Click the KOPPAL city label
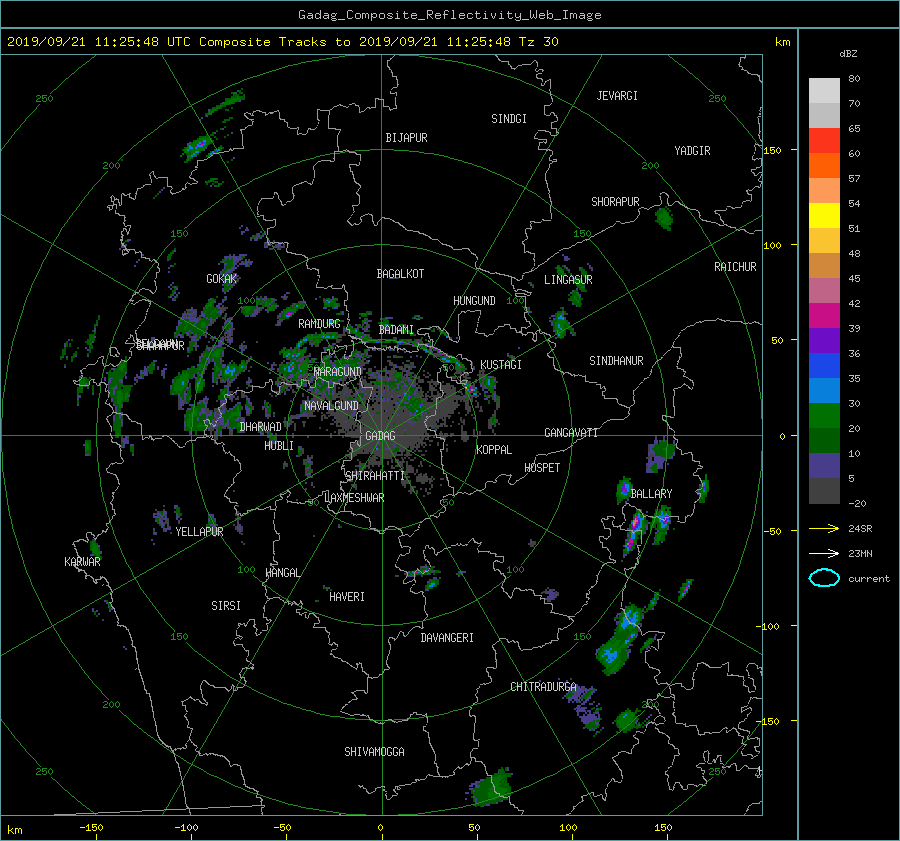 click(494, 449)
